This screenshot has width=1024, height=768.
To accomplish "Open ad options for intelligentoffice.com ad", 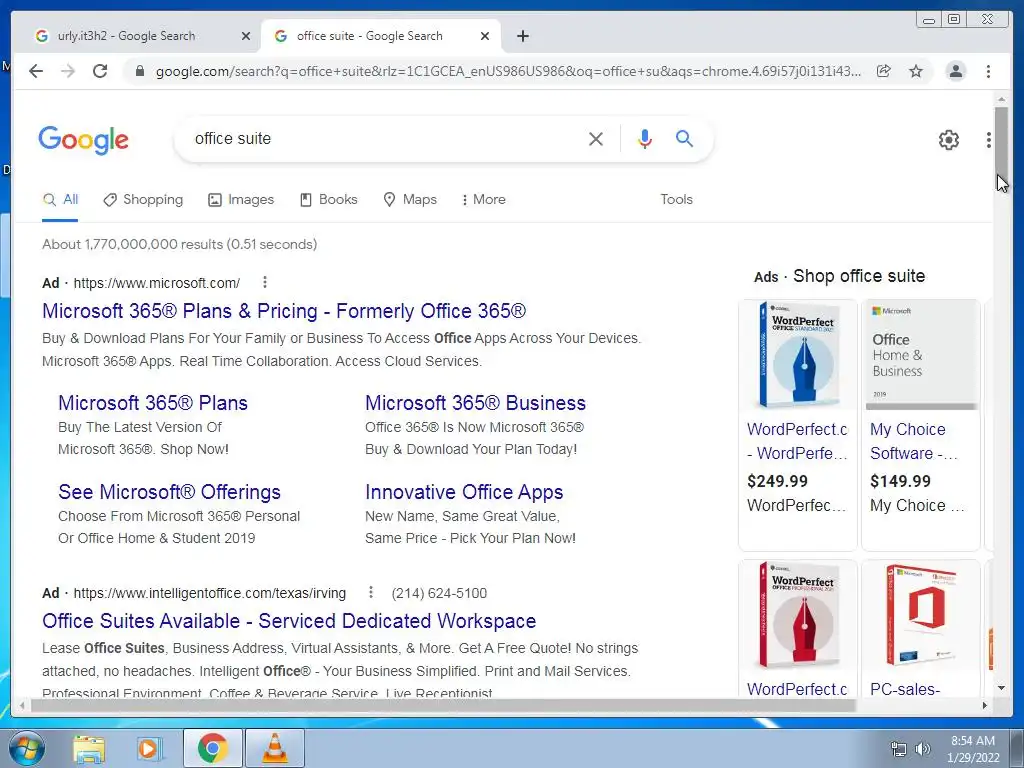I will [371, 592].
